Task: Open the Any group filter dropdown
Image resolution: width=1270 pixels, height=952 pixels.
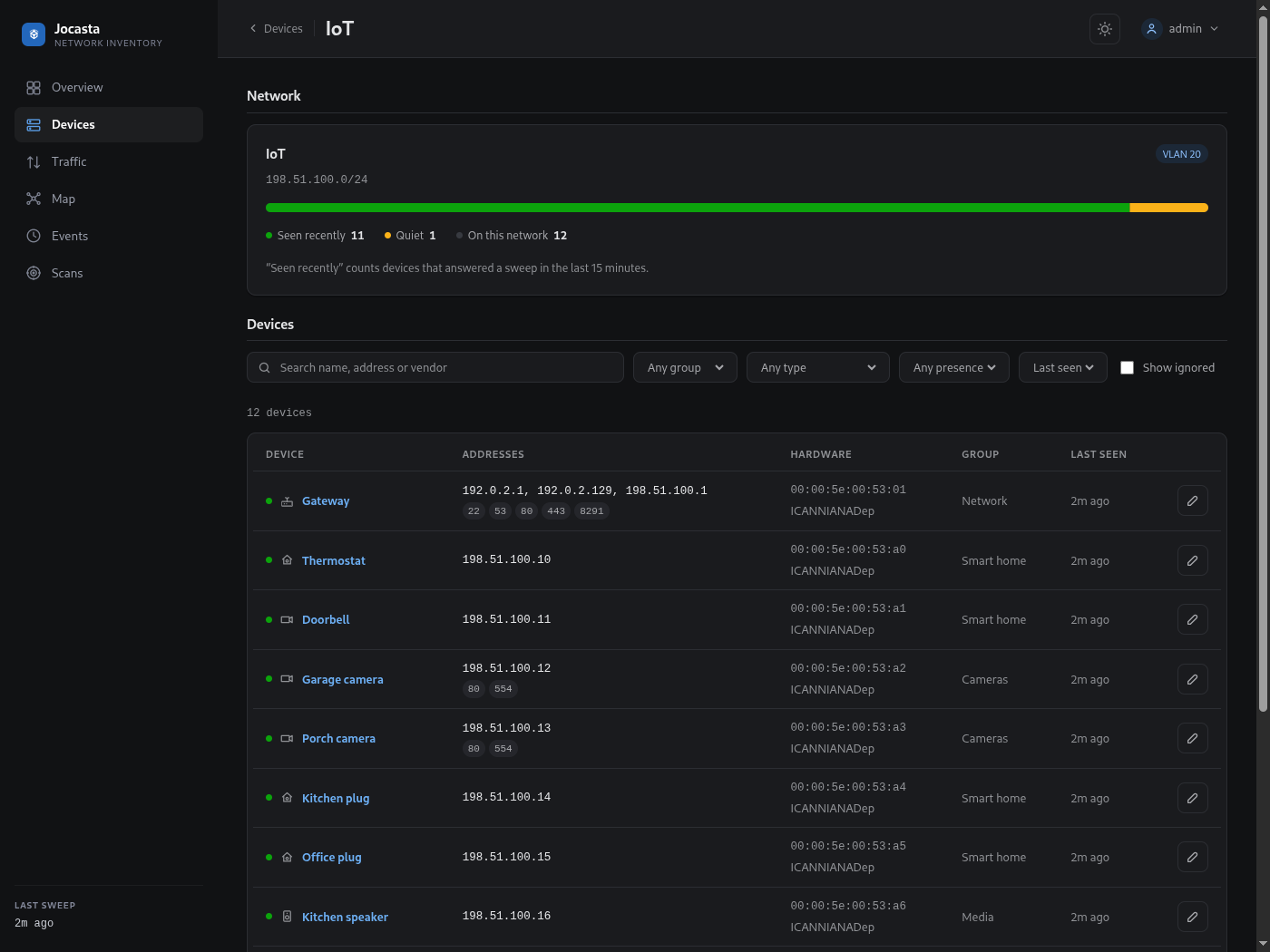Action: click(x=685, y=367)
